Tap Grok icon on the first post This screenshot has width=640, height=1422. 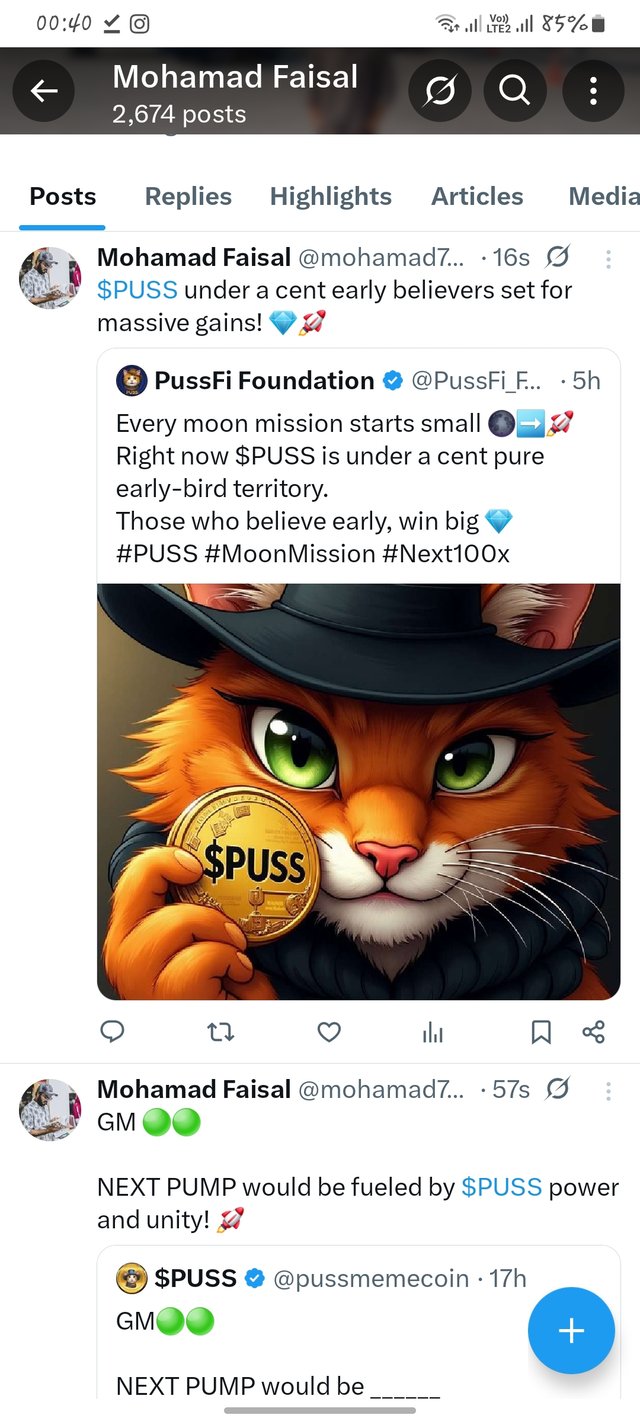coord(558,258)
